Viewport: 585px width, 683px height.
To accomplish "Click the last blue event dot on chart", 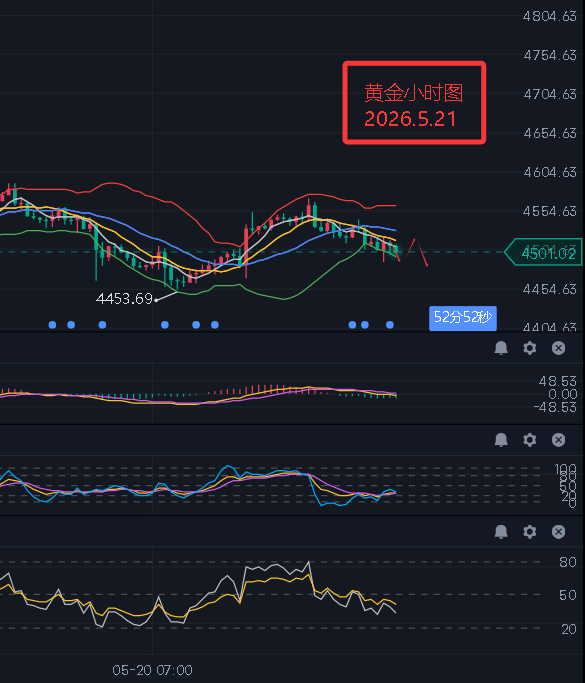I will point(390,325).
